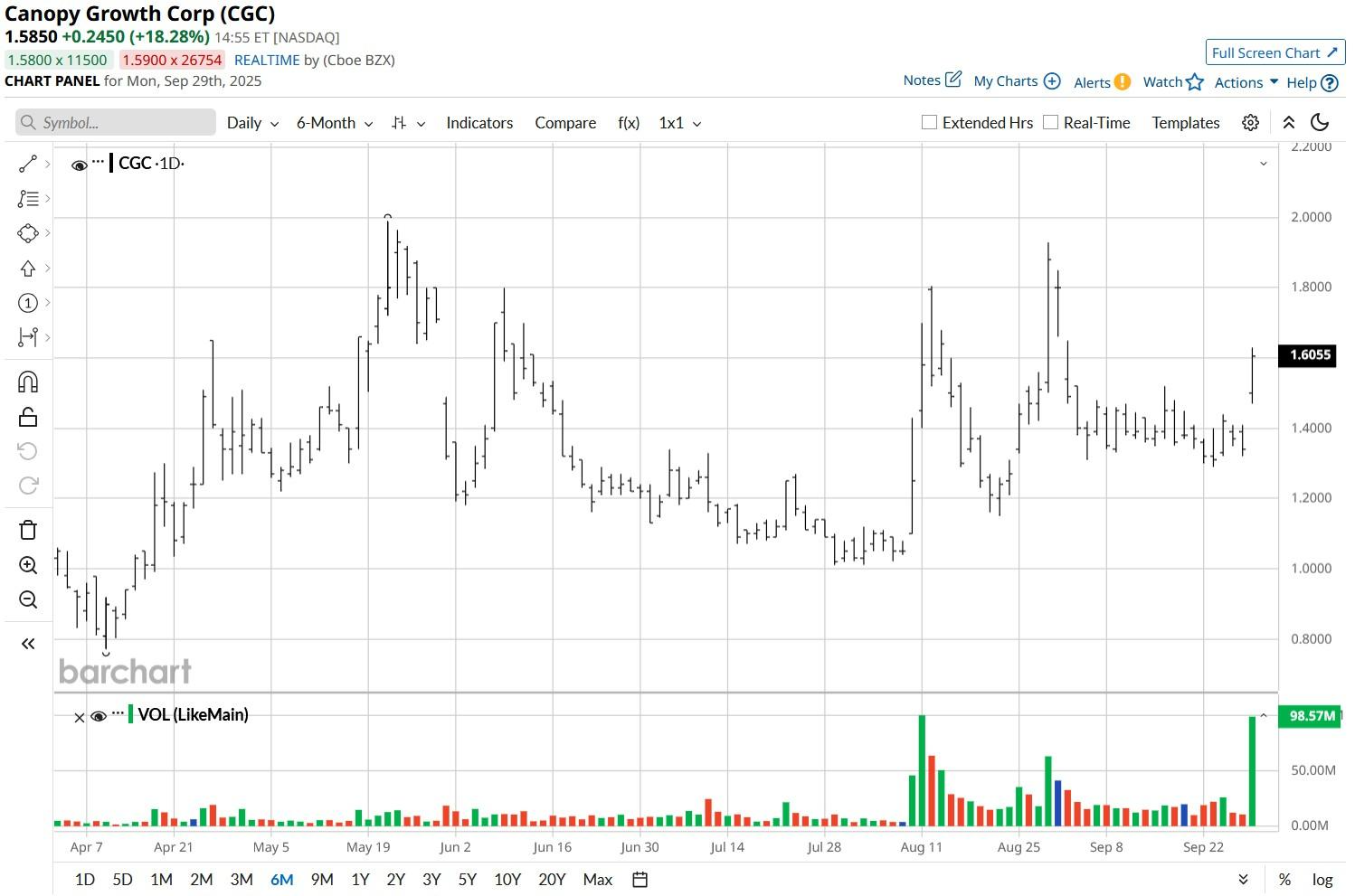Viewport: 1355px width, 896px height.
Task: Add CGC to Watch list
Action: pos(1173,82)
